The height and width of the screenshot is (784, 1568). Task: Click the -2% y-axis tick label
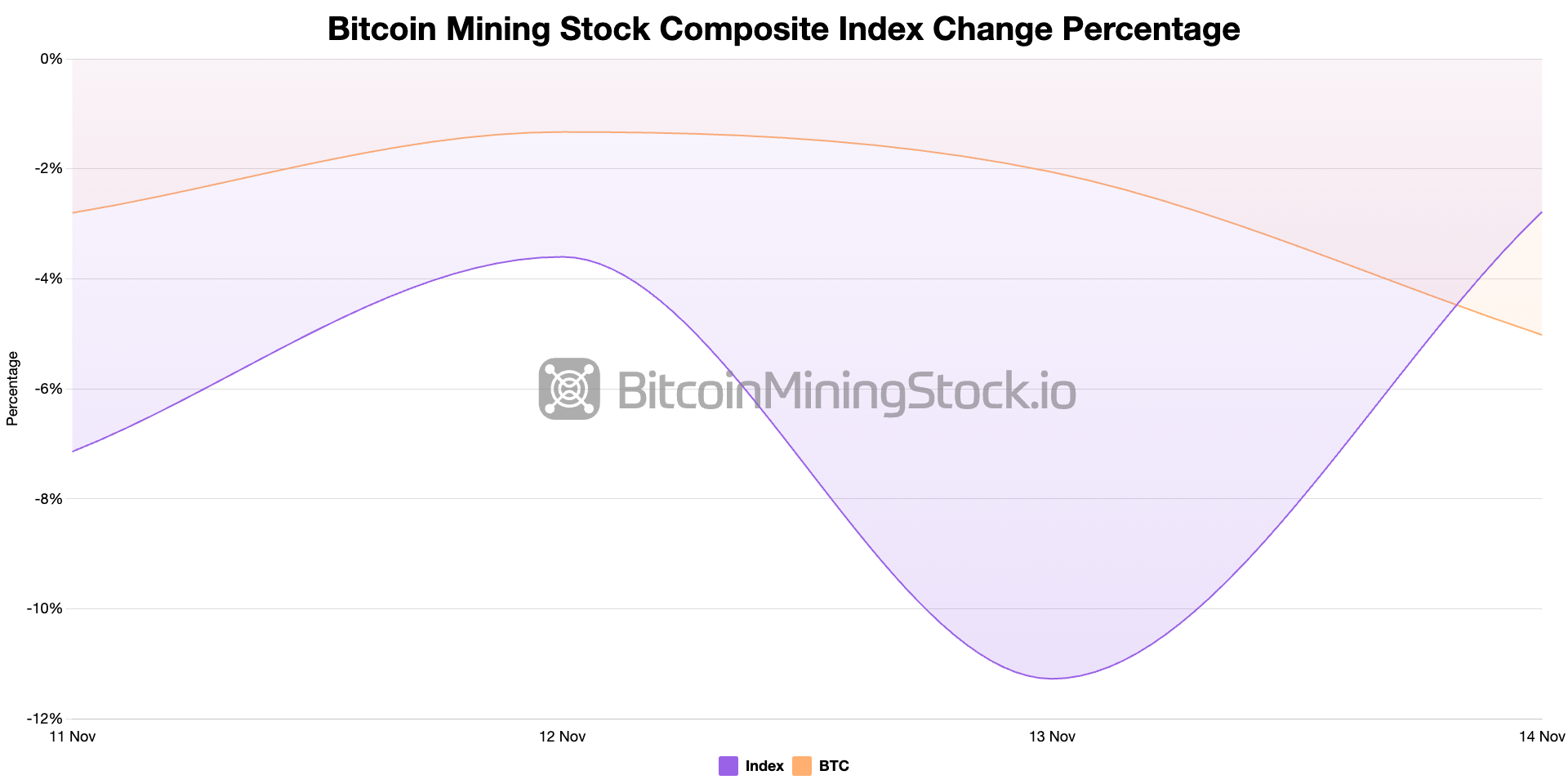pos(48,169)
